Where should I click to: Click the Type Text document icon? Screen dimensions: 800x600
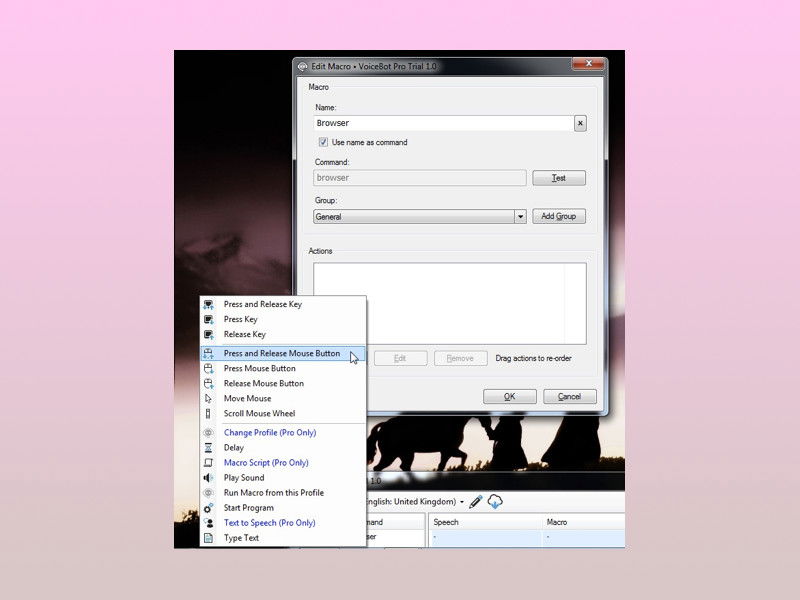point(208,538)
